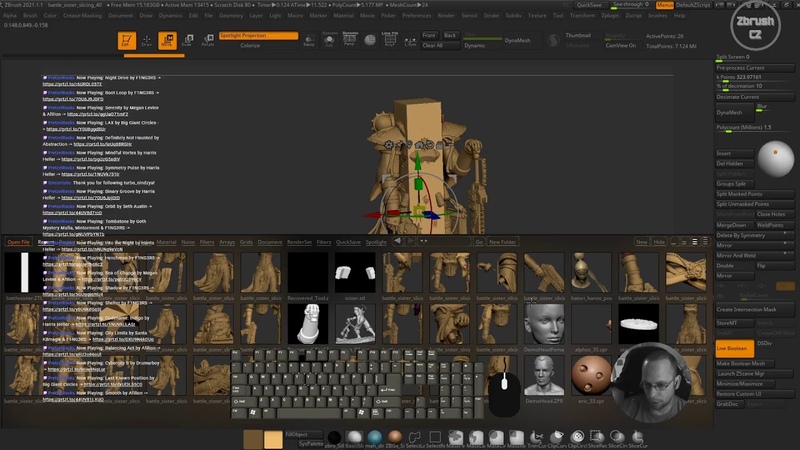The height and width of the screenshot is (450, 800).
Task: Select the Draw mode icon
Action: (146, 41)
